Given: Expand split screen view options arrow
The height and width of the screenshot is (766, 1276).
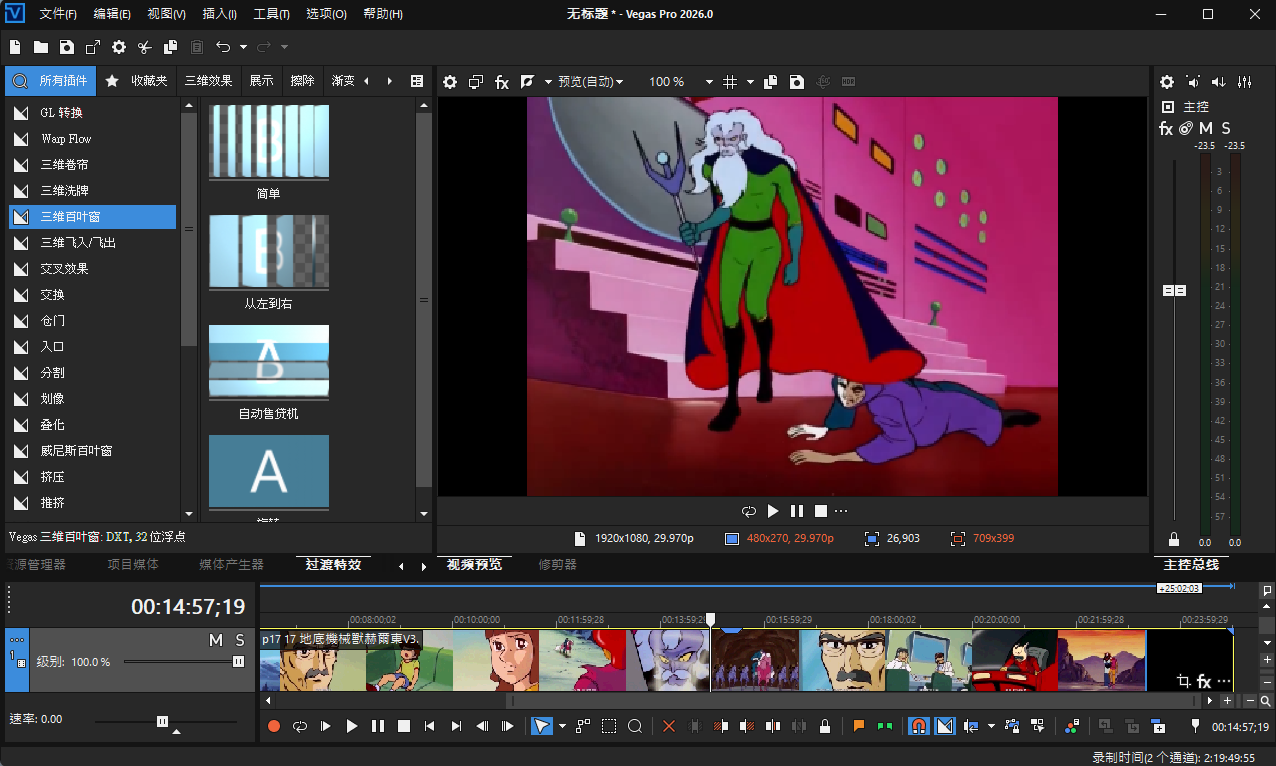Looking at the screenshot, I should click(548, 82).
